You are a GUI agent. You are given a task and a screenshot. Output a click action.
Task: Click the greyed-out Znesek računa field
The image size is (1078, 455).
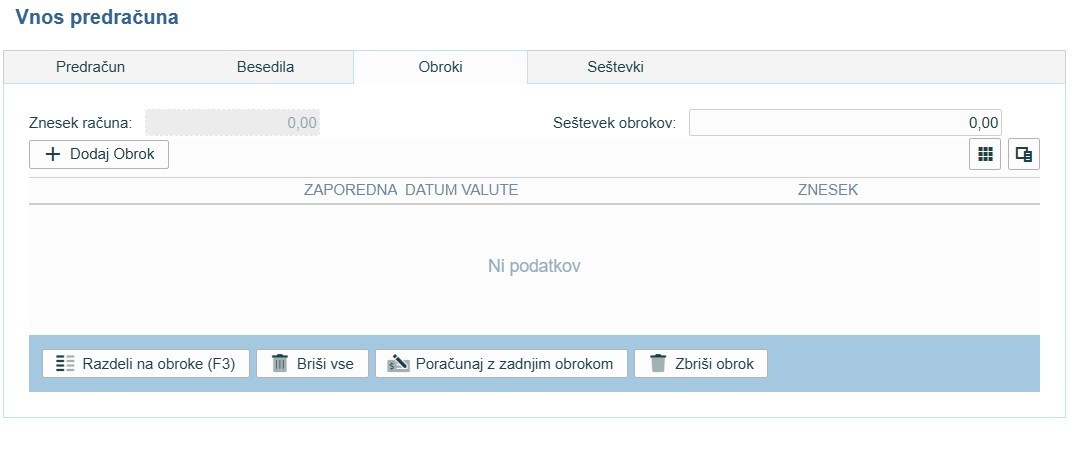[x=232, y=122]
